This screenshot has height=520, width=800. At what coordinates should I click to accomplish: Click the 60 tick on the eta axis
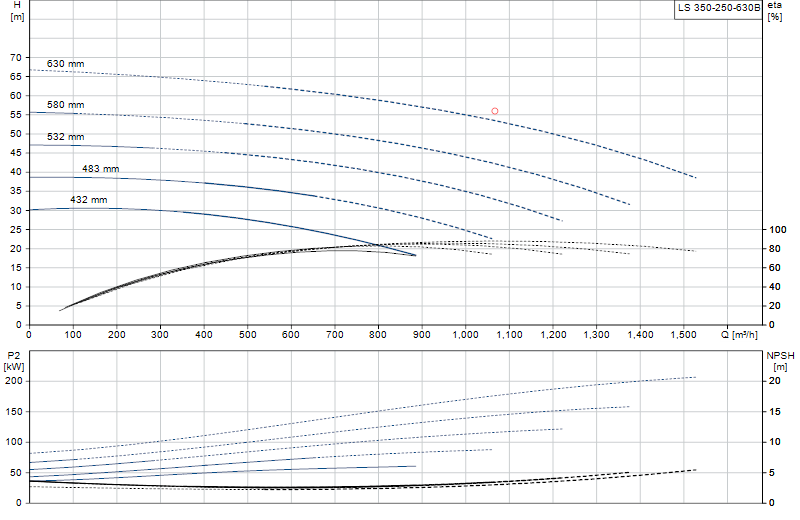(x=774, y=267)
